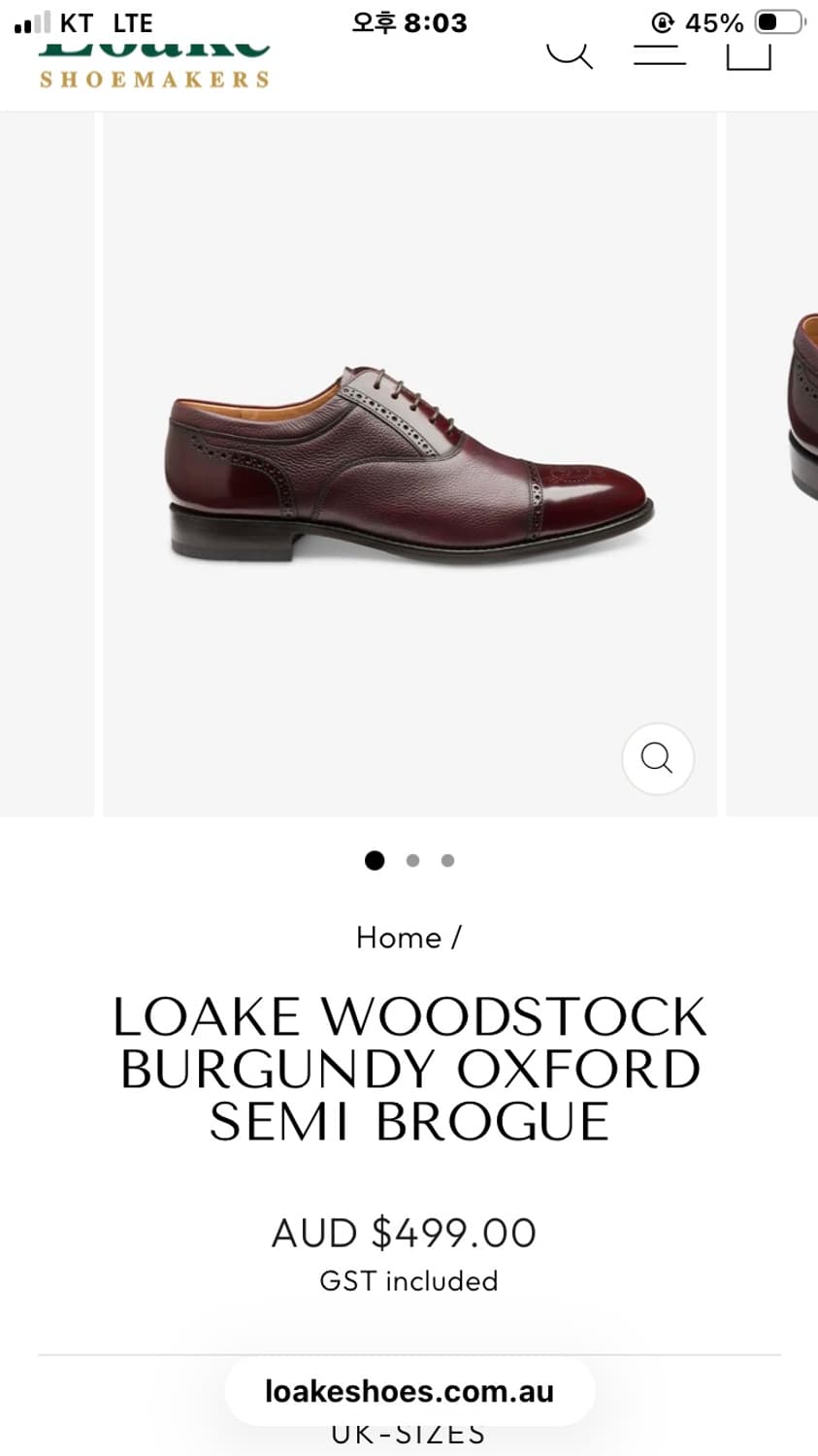Click the Loake Woodstock product title
The height and width of the screenshot is (1456, 818).
(409, 1069)
